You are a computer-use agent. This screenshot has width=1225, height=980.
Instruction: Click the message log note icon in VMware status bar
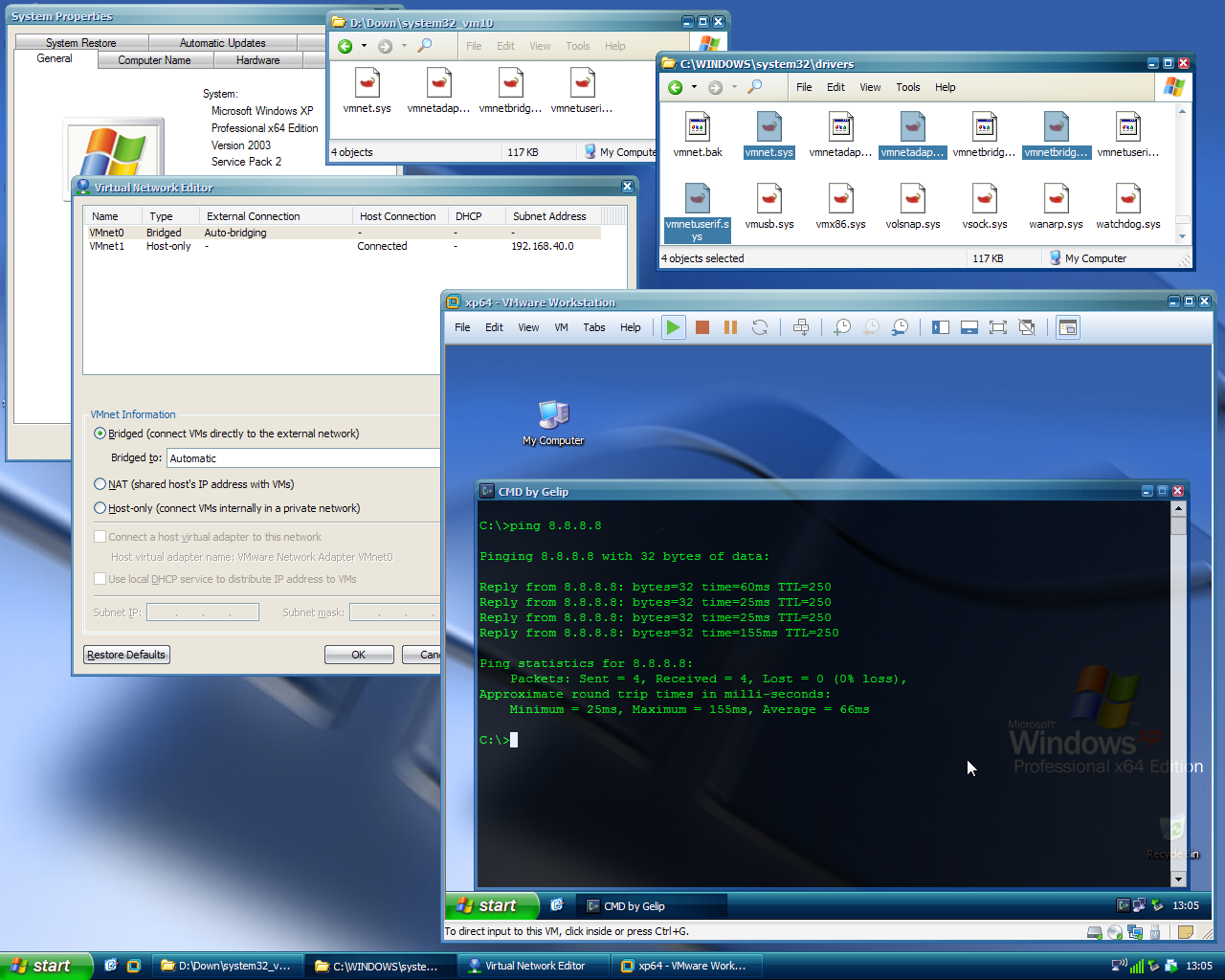[x=1186, y=932]
